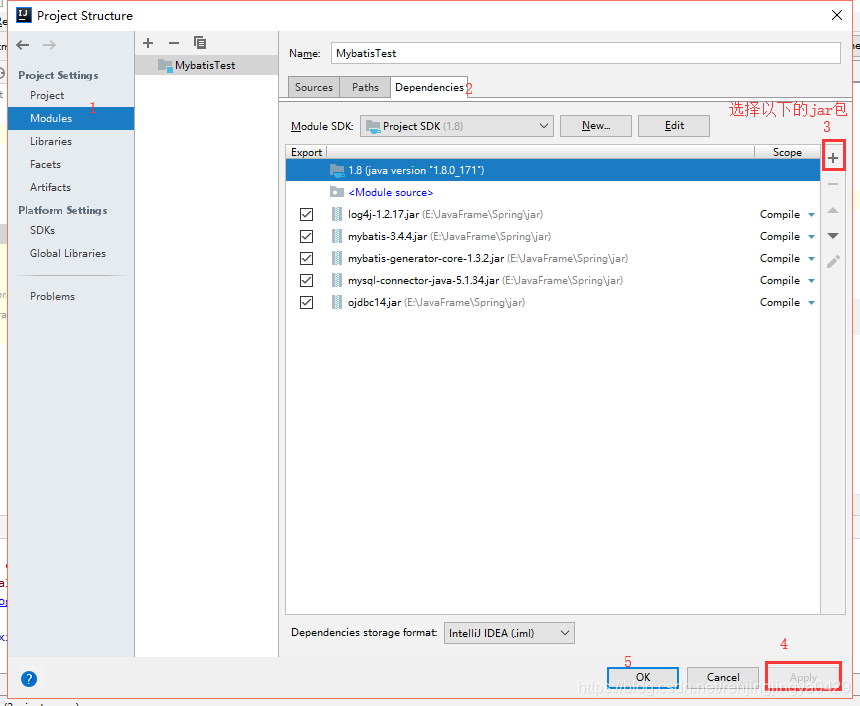Open Dependencies storage format dropdown

click(x=509, y=633)
